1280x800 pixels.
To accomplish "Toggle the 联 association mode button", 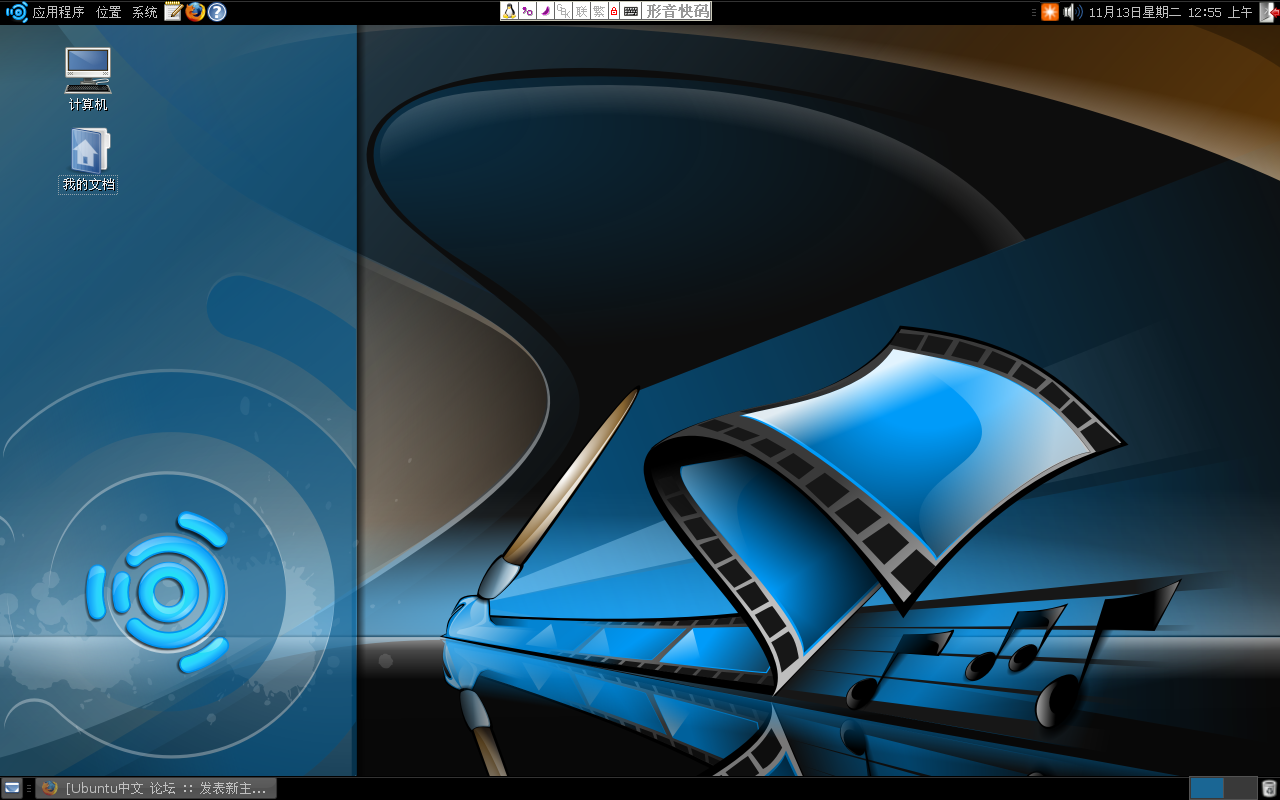I will pyautogui.click(x=581, y=11).
